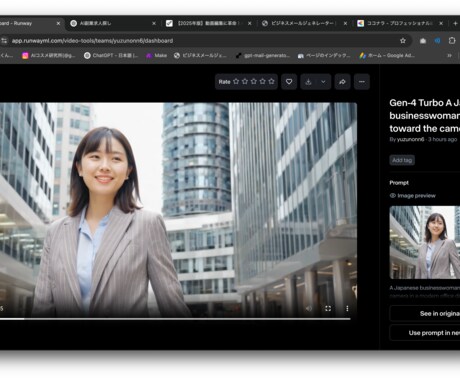Click the See in original button
Screen dimensions: 460x380
pos(425,314)
